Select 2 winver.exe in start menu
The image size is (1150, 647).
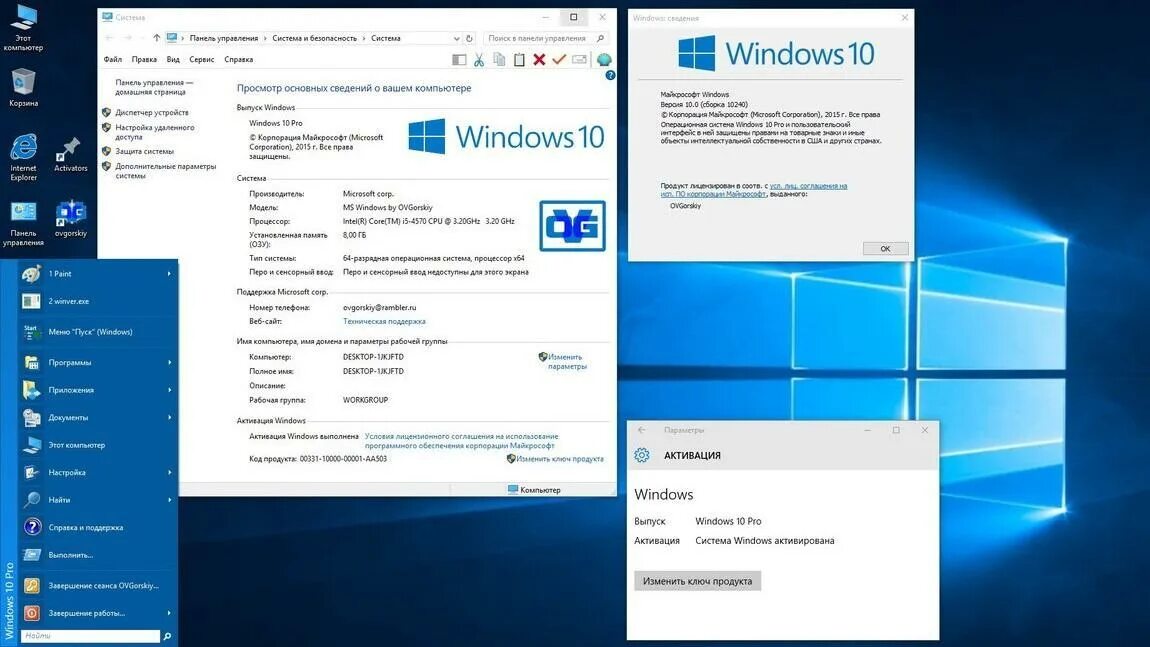pos(98,301)
